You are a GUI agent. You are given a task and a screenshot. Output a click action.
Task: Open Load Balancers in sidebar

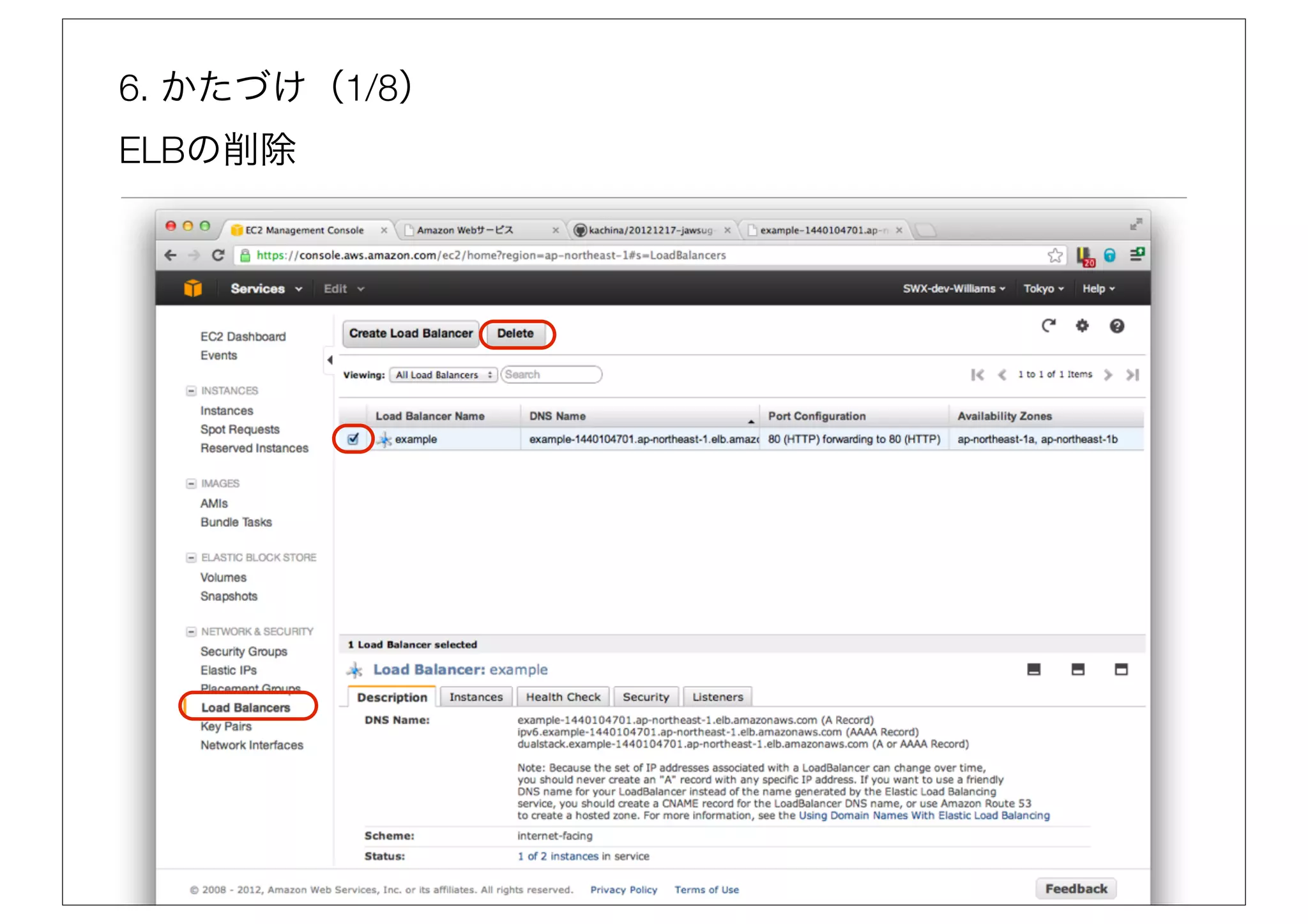coord(246,708)
